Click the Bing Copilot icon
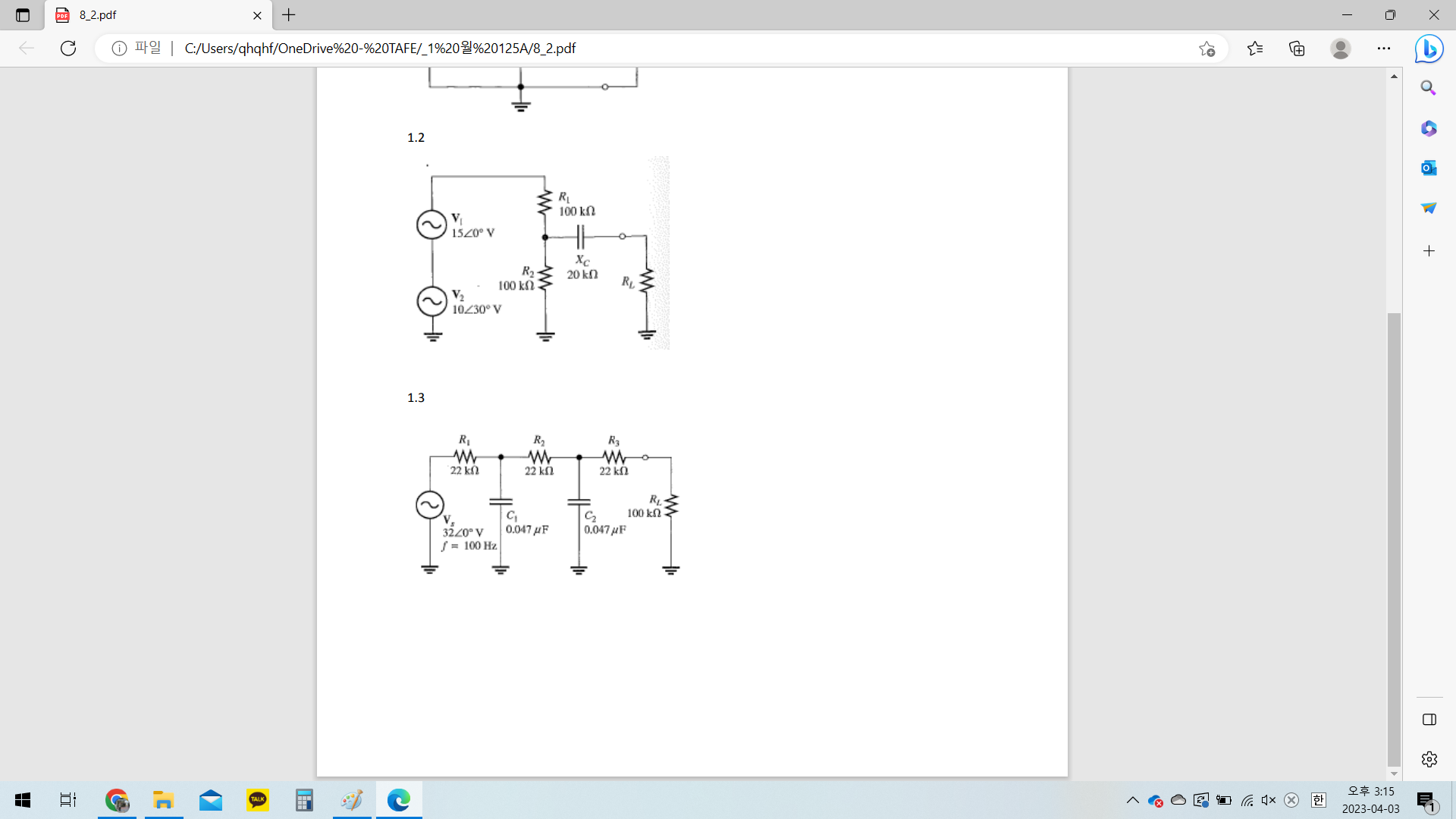 click(1429, 49)
